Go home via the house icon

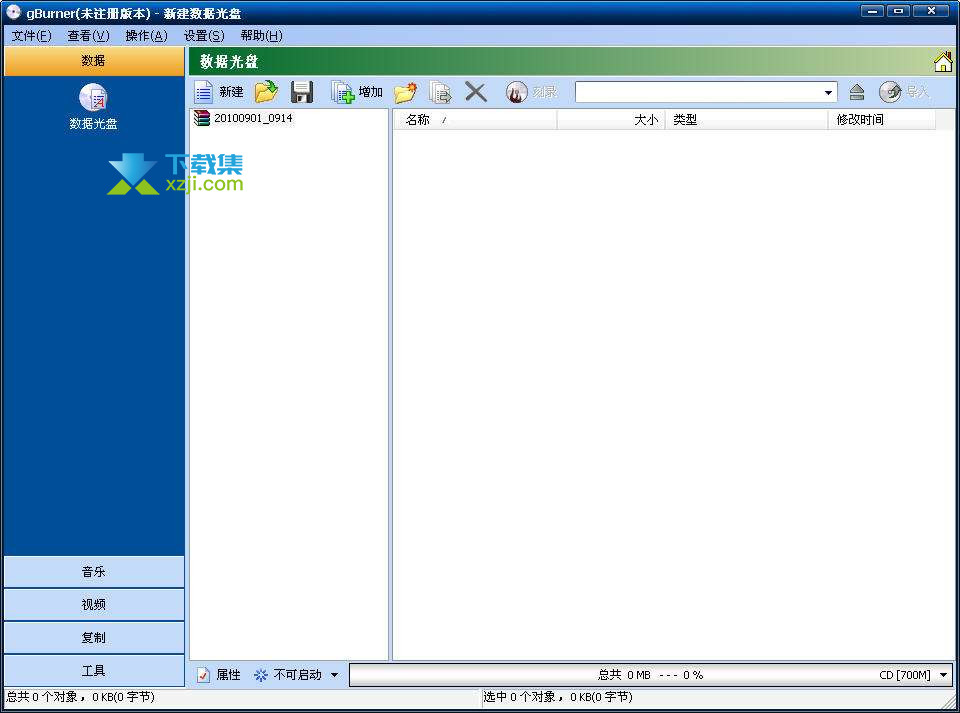943,61
